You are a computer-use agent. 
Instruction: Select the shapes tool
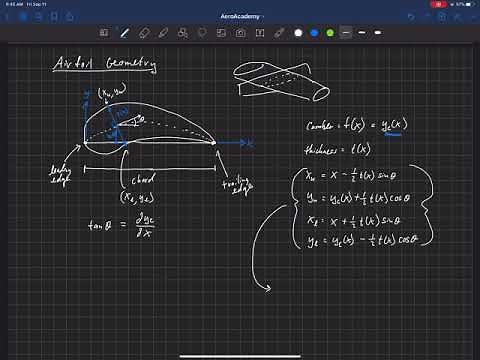(x=183, y=33)
